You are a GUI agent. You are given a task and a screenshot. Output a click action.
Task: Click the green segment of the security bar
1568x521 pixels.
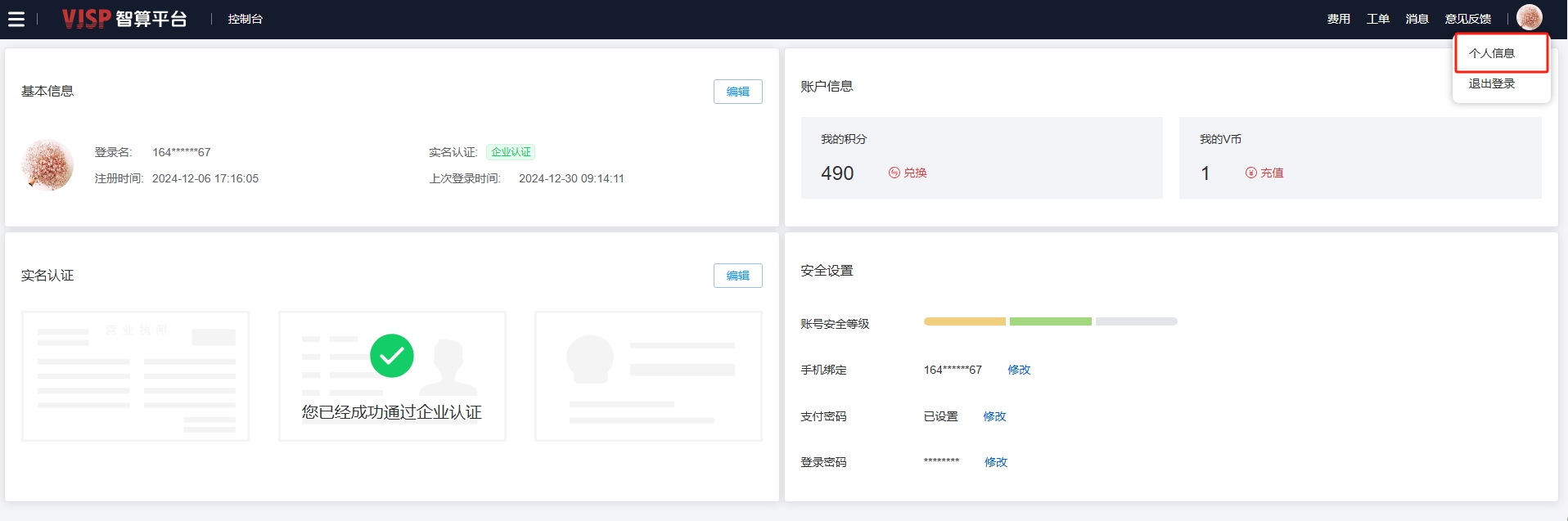pyautogui.click(x=1051, y=321)
